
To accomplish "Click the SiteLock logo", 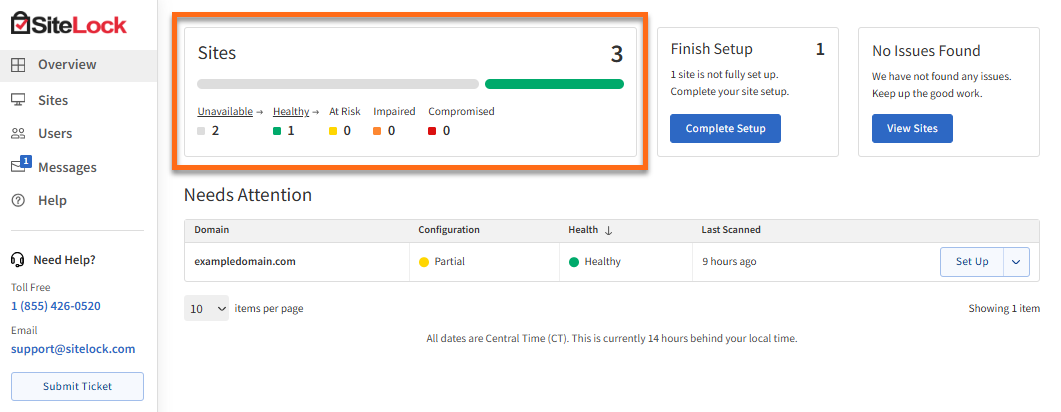I will click(69, 24).
